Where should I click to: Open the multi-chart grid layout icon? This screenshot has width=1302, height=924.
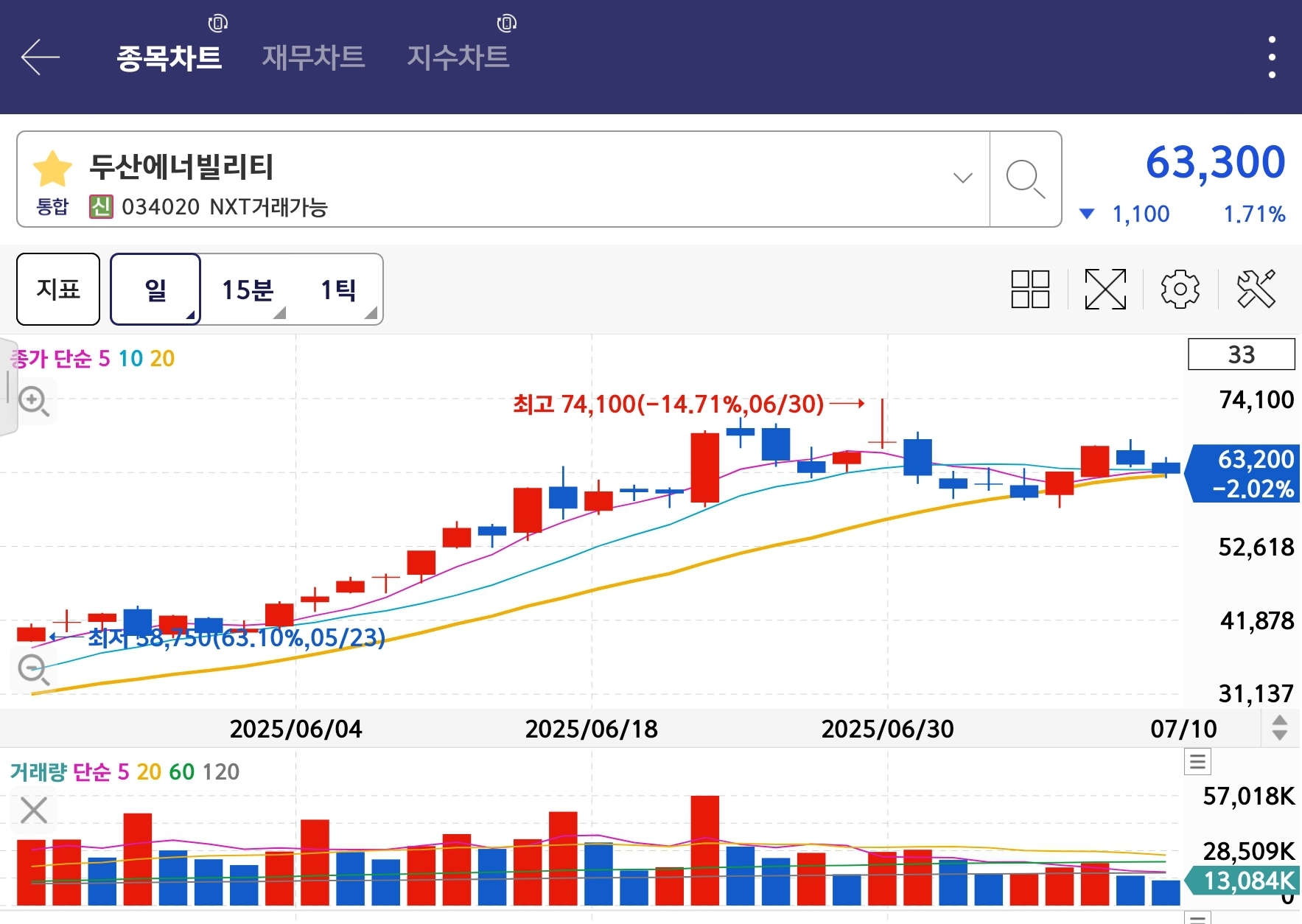[x=1030, y=289]
